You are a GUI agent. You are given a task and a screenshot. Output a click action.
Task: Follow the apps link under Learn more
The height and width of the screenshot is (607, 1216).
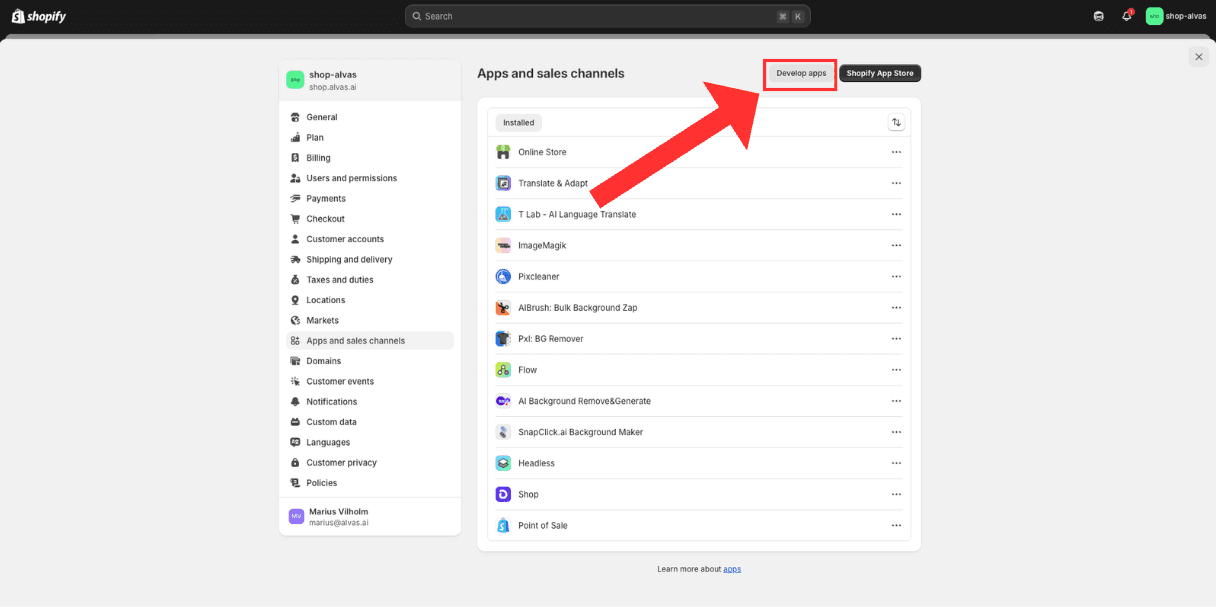732,569
